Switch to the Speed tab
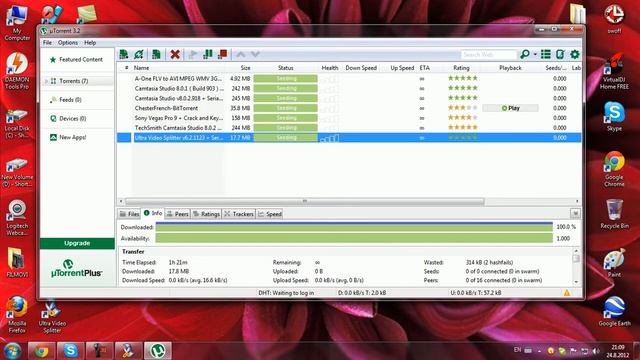 pyautogui.click(x=270, y=214)
